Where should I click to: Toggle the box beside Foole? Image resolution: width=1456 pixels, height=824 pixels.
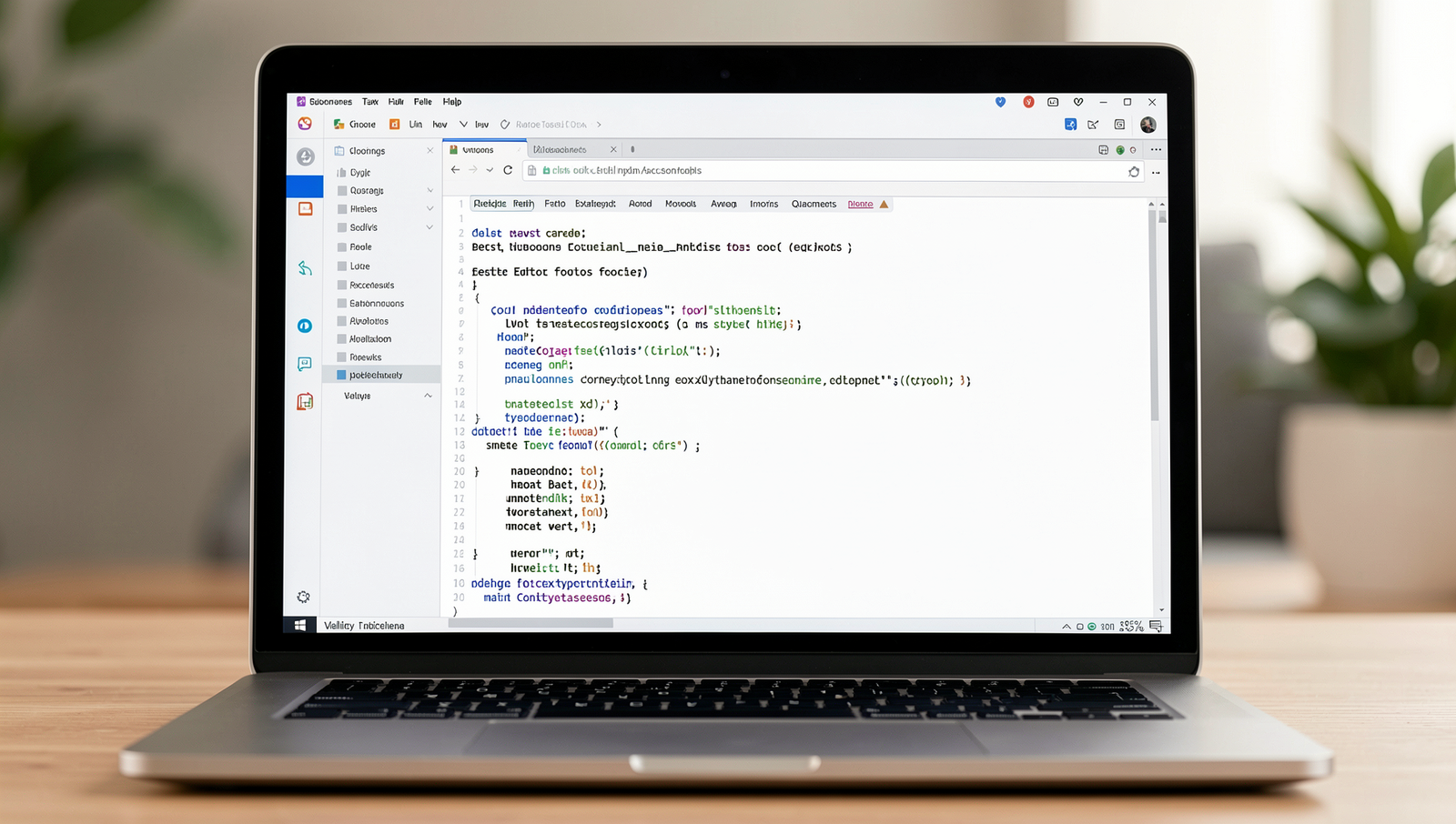342,247
